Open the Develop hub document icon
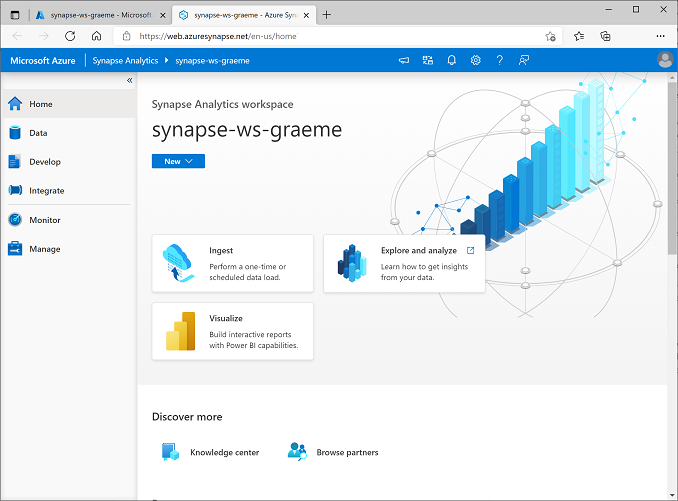This screenshot has height=501, width=678. click(x=15, y=162)
